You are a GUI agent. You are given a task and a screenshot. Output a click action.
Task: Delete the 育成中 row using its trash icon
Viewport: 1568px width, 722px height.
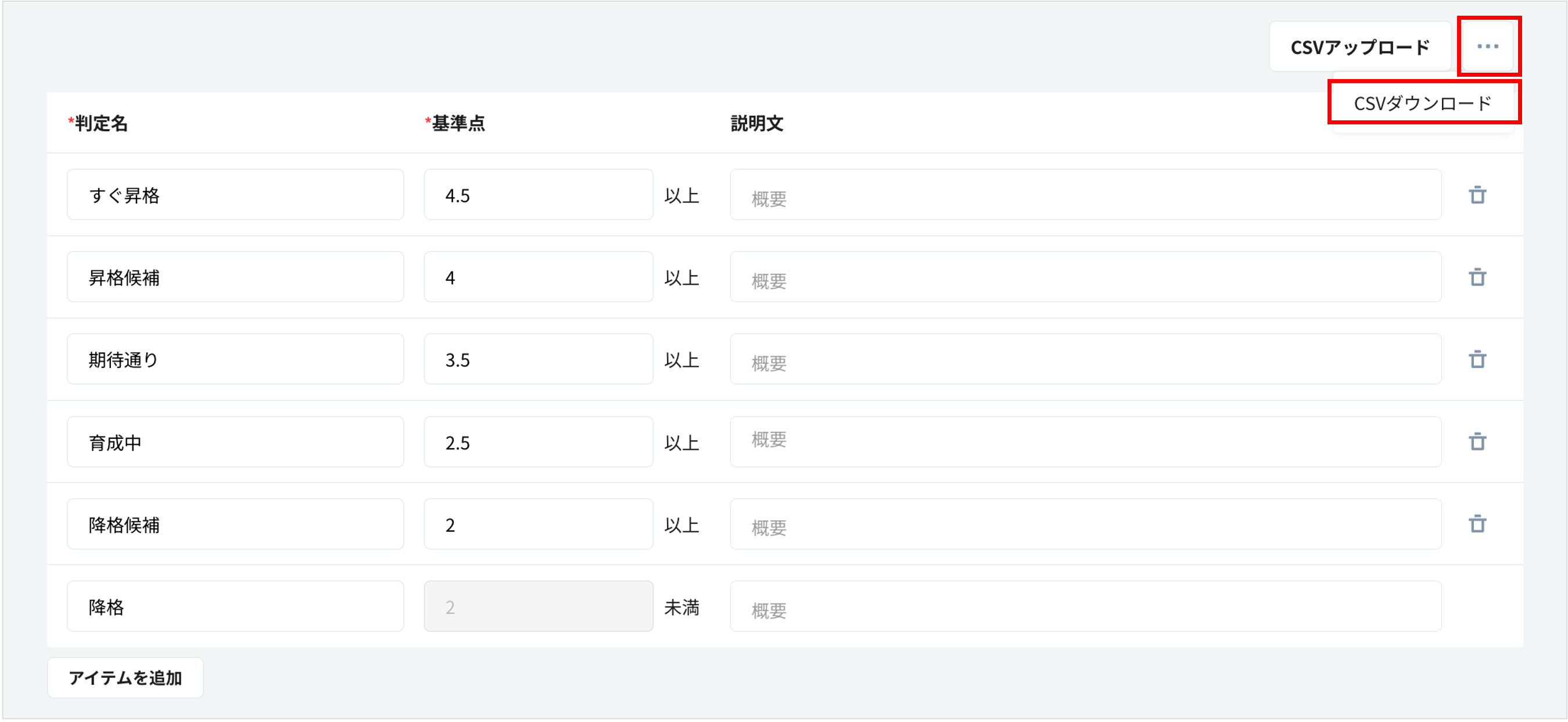point(1478,442)
